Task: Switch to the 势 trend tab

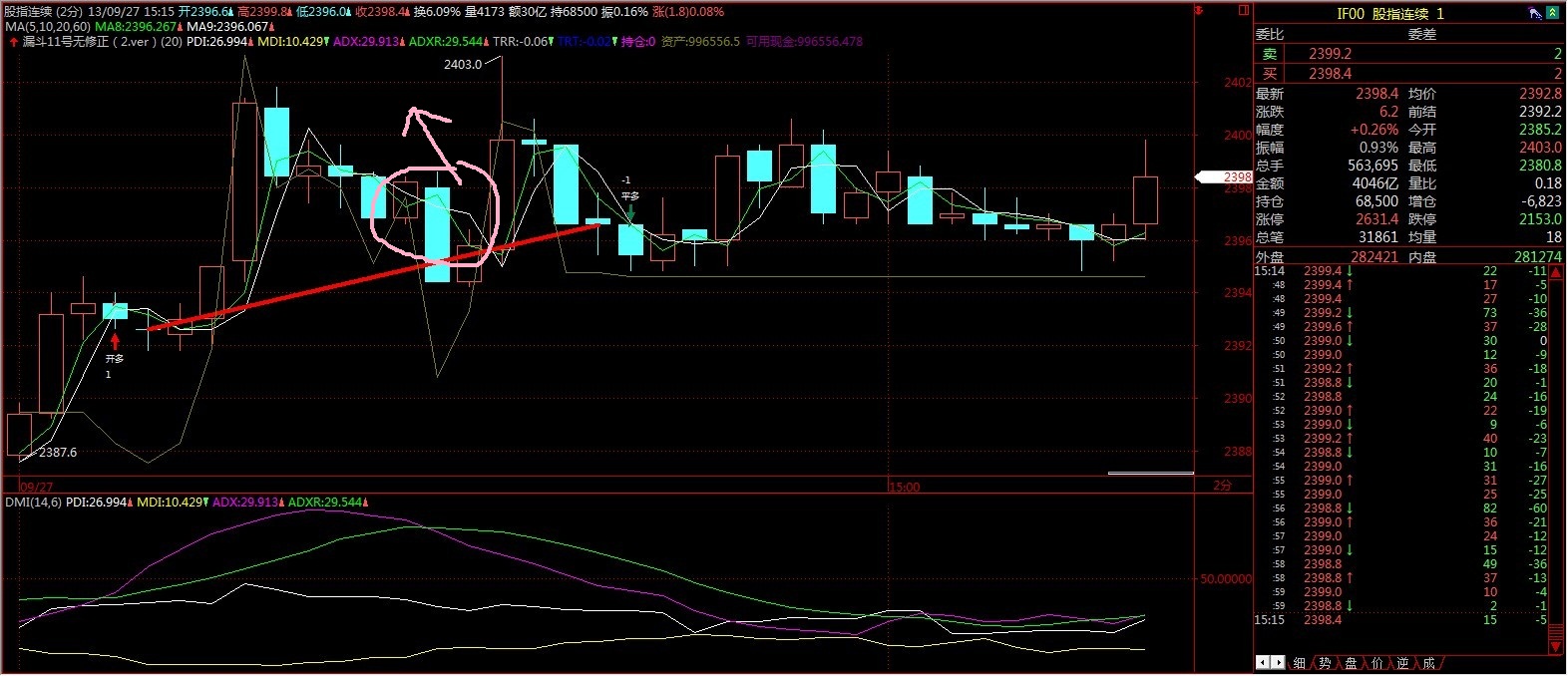Action: tap(1325, 663)
